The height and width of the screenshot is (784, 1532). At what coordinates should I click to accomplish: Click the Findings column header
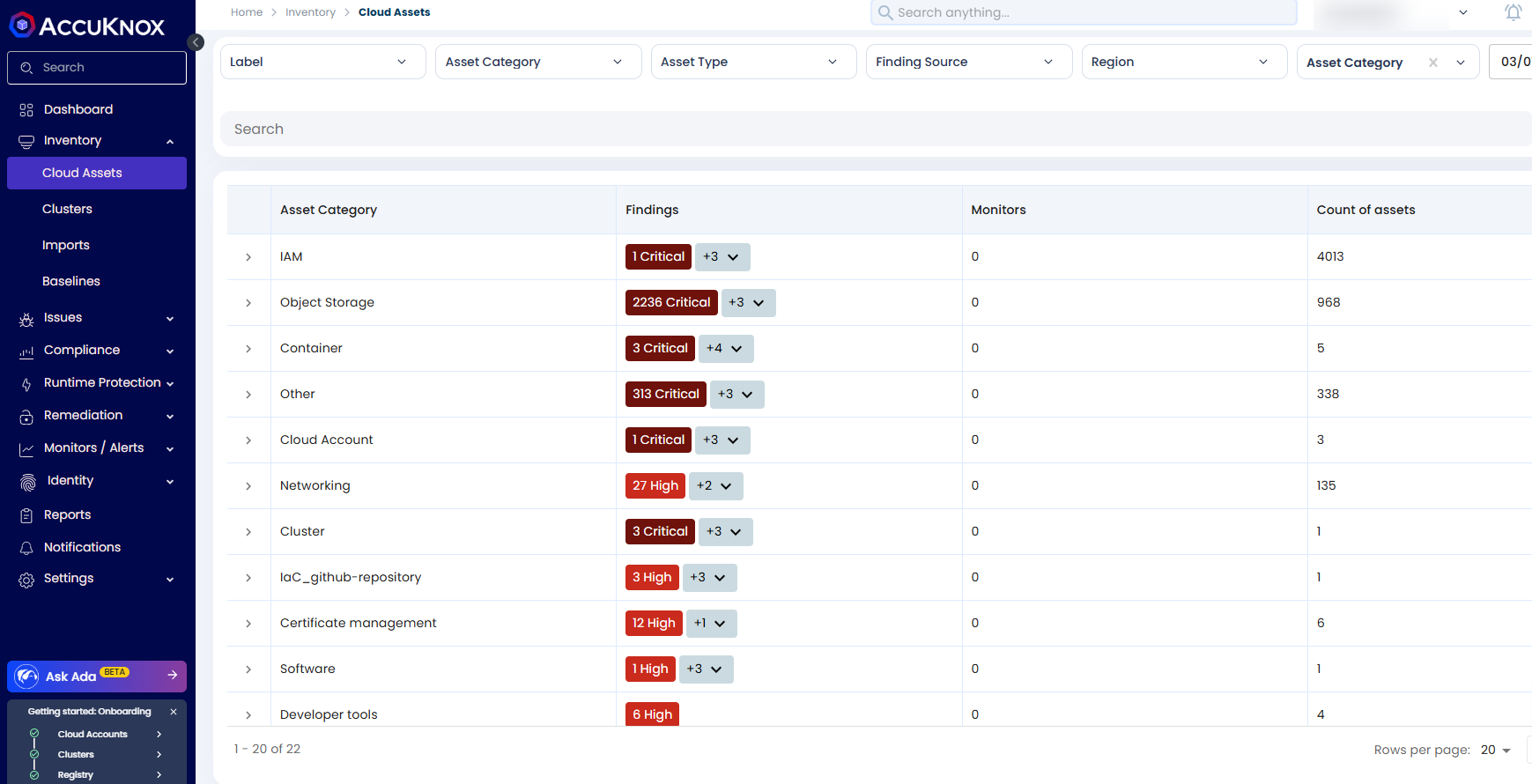[x=652, y=210]
